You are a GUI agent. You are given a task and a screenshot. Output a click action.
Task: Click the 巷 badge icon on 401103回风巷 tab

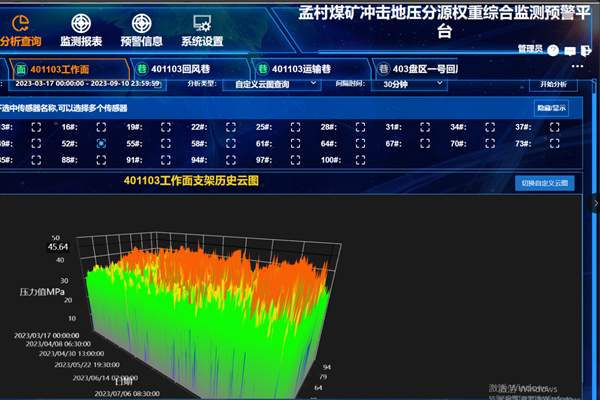coord(143,69)
